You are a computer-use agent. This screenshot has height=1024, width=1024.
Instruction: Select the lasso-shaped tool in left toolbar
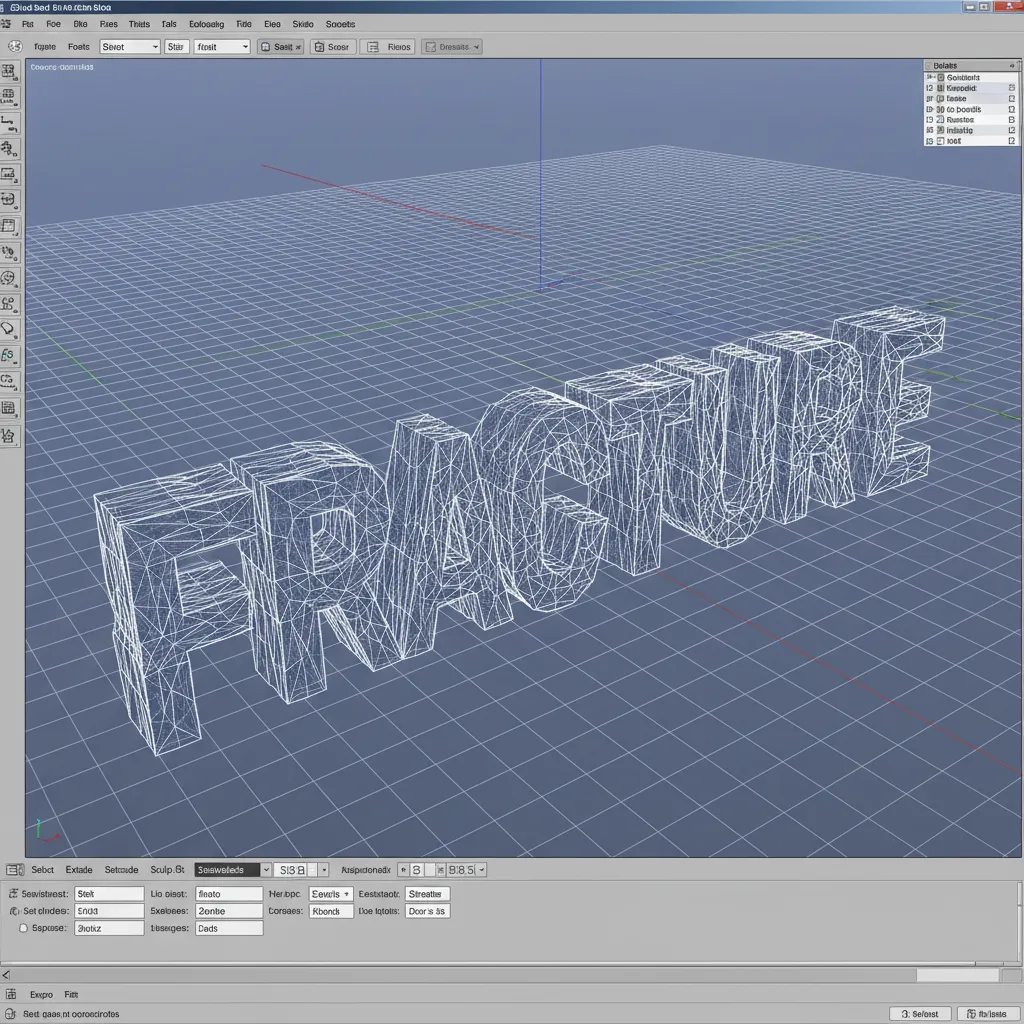[8, 329]
